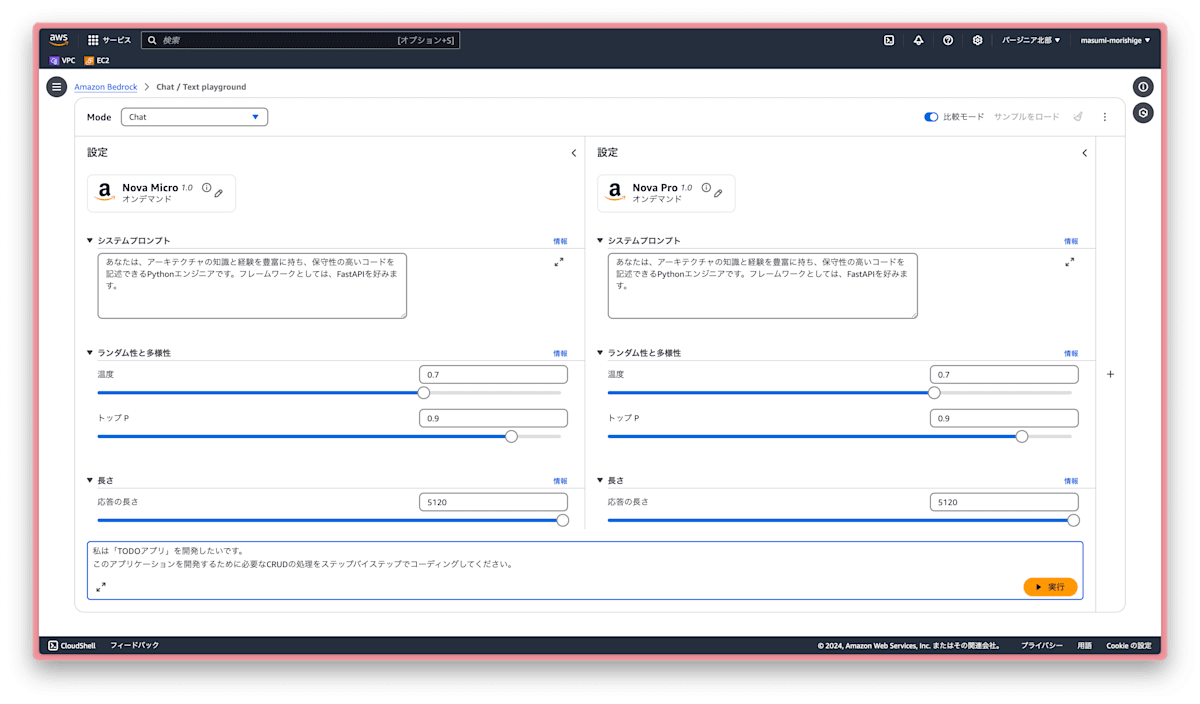This screenshot has height=704, width=1200.
Task: Open Cookie の設定 in footer
Action: pyautogui.click(x=1128, y=646)
